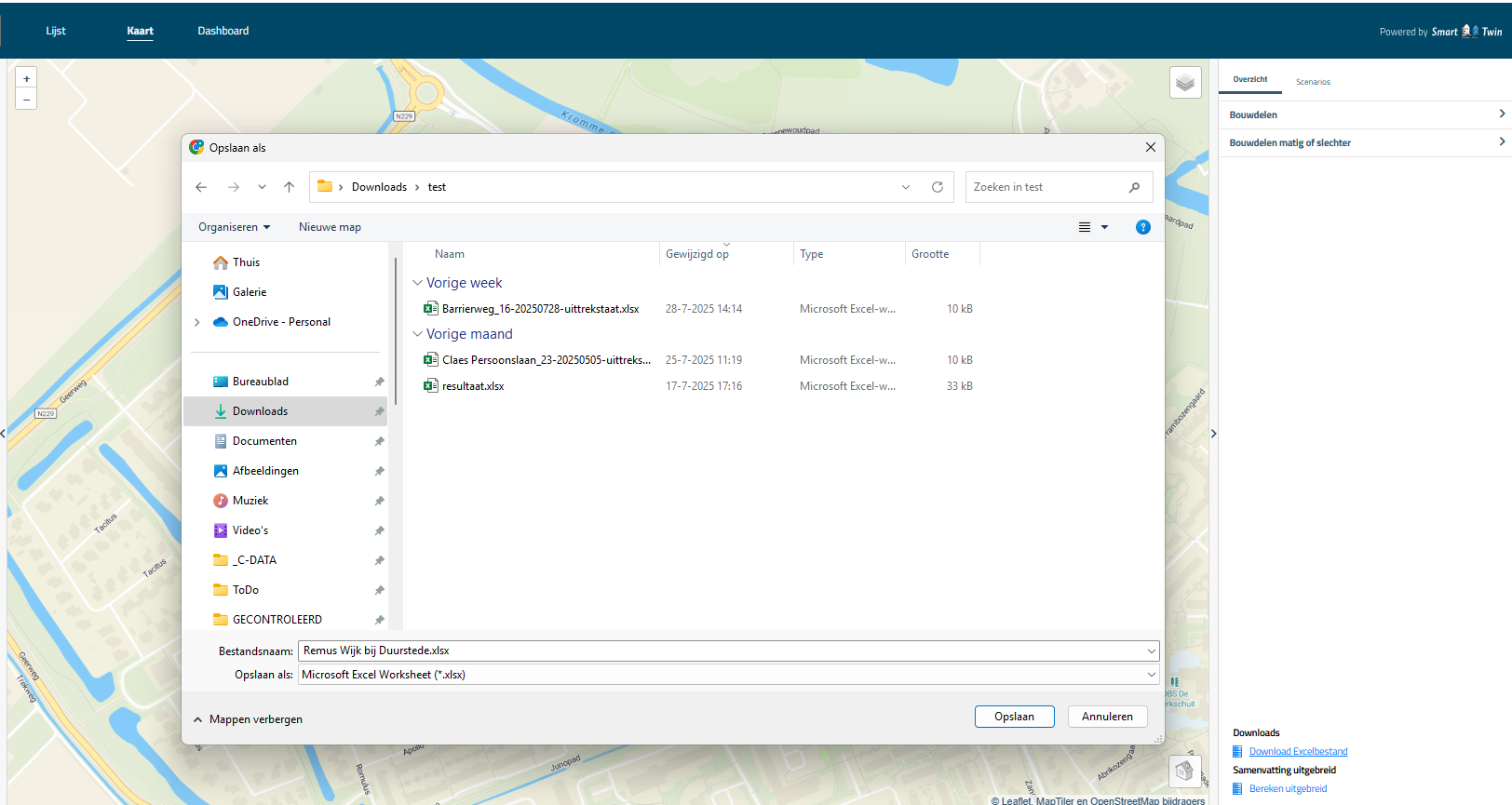Screen dimensions: 1512x805
Task: Hide folders with Mappen verbergen toggle
Action: (x=248, y=719)
